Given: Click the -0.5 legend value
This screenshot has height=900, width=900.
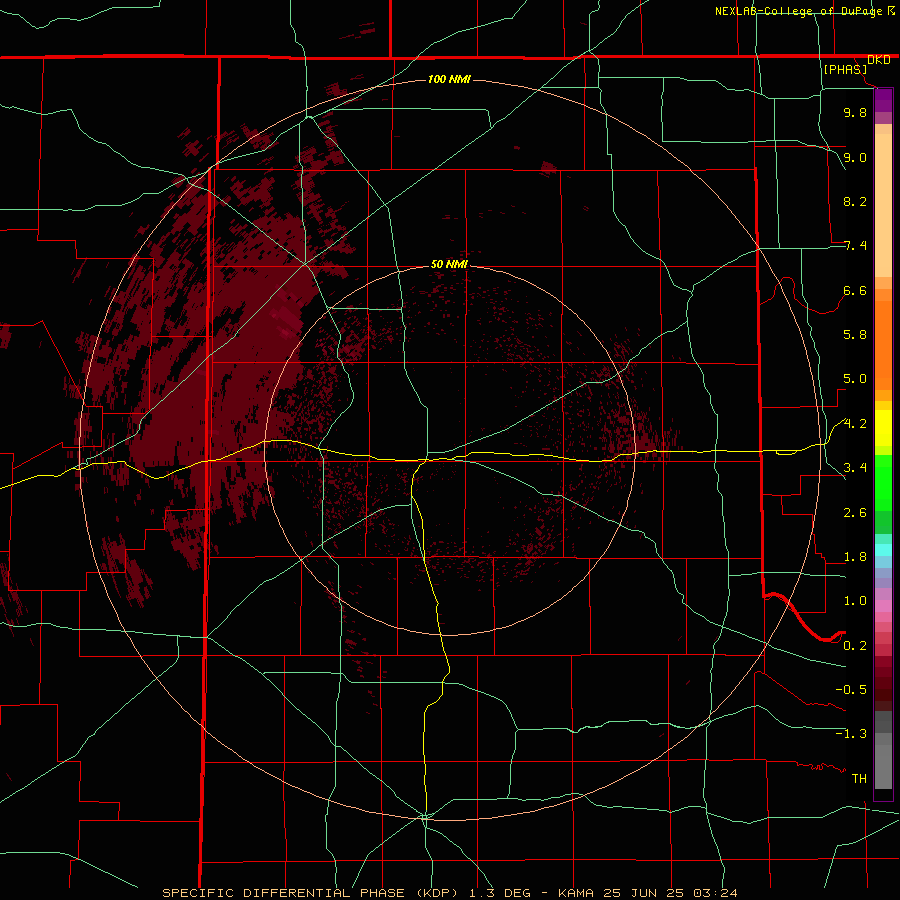Looking at the screenshot, I should tap(851, 690).
